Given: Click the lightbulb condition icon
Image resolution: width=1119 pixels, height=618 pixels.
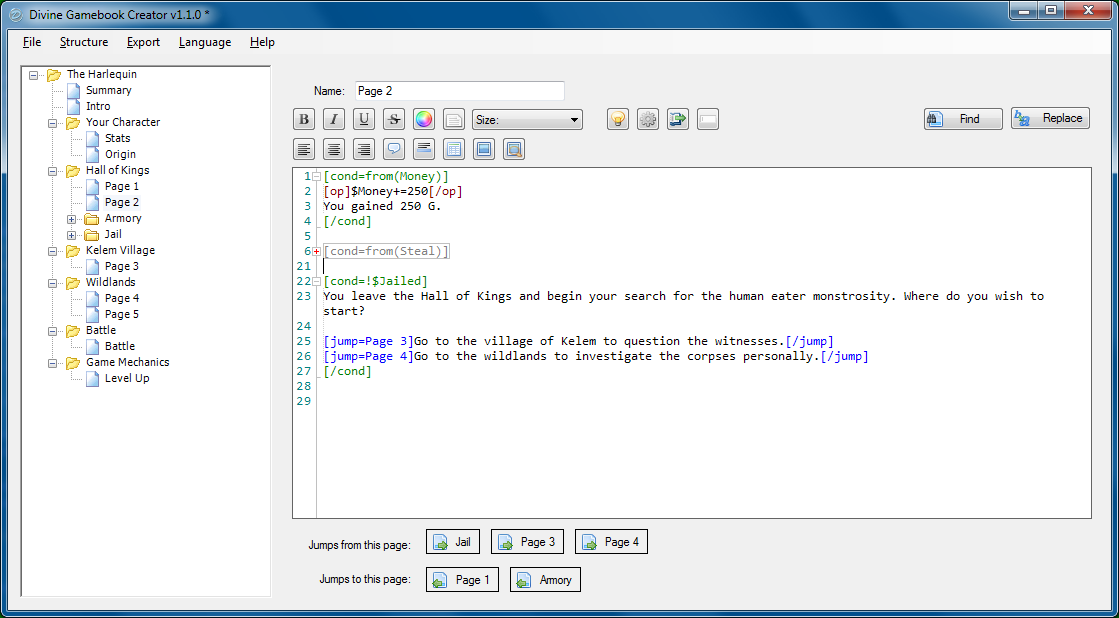Looking at the screenshot, I should pos(618,119).
